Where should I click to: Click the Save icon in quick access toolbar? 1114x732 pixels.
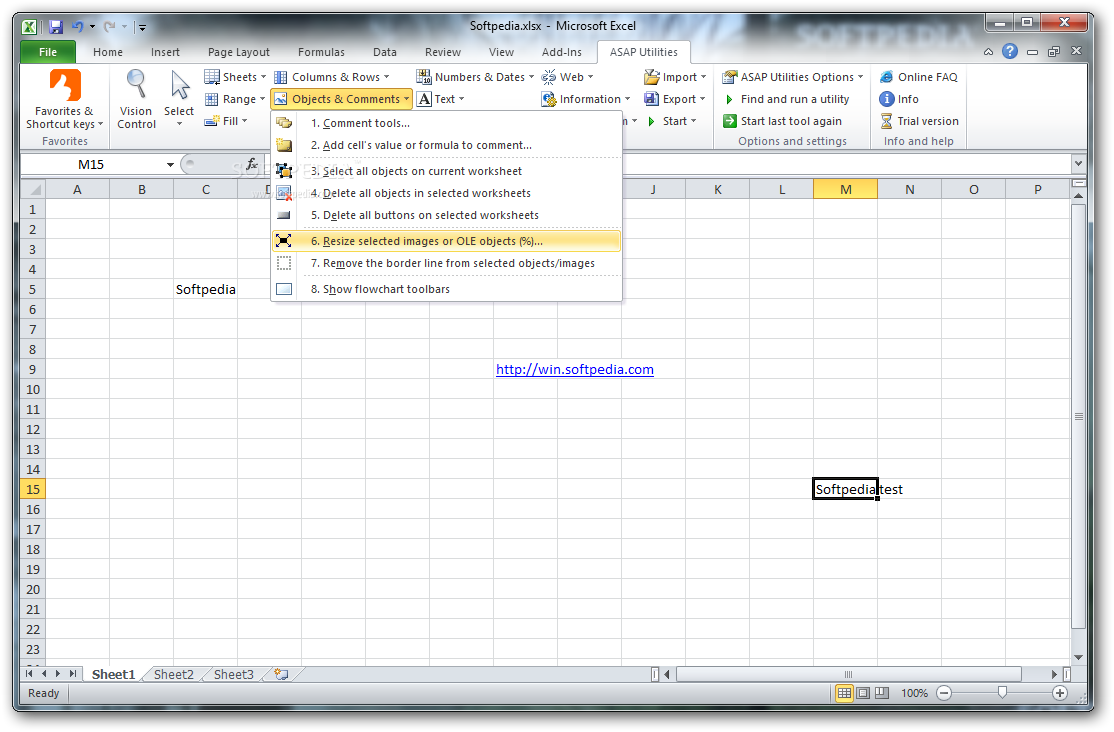tap(56, 27)
